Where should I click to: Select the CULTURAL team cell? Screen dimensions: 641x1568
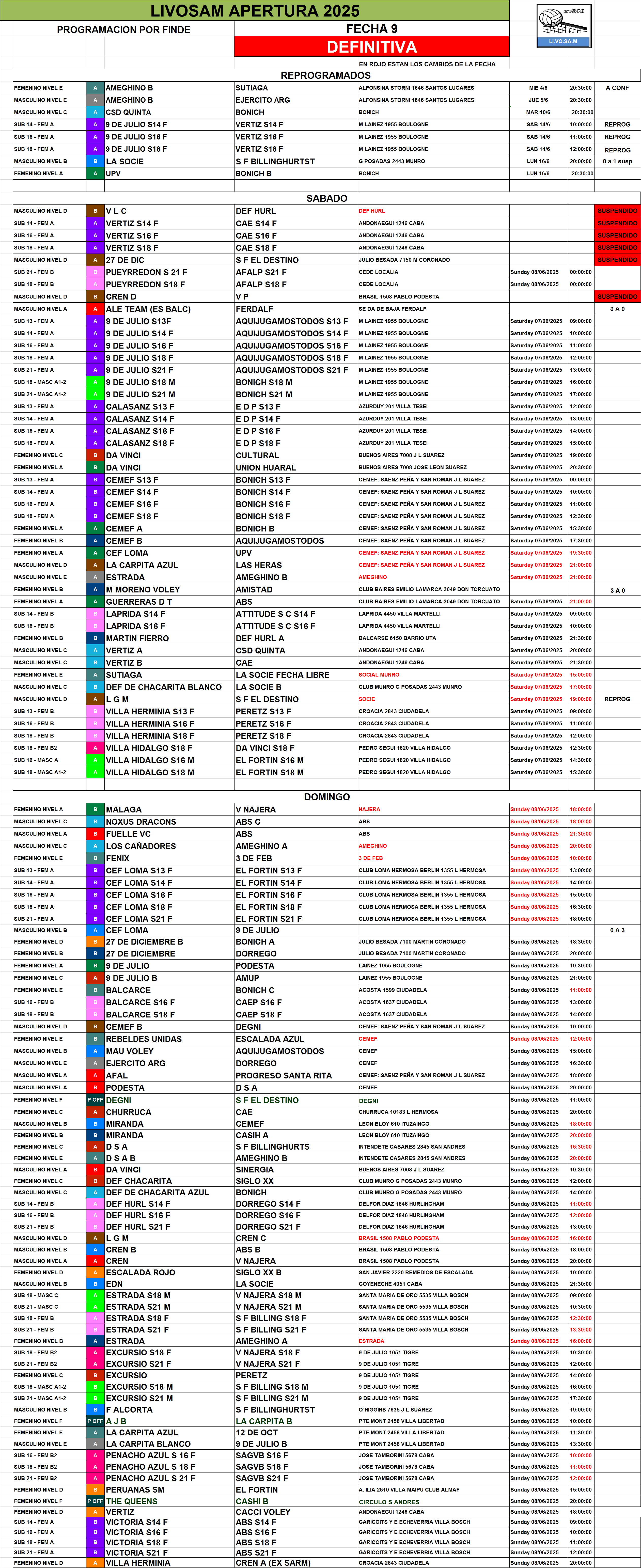296,455
